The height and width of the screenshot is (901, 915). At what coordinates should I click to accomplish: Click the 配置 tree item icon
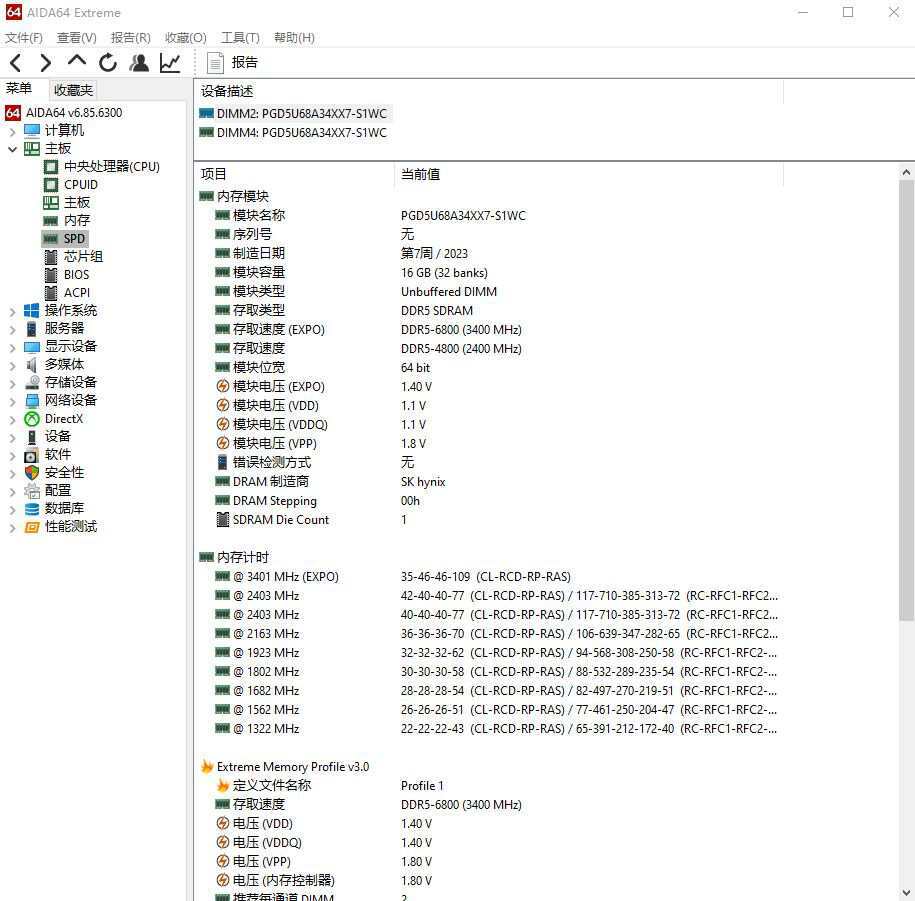pos(32,491)
